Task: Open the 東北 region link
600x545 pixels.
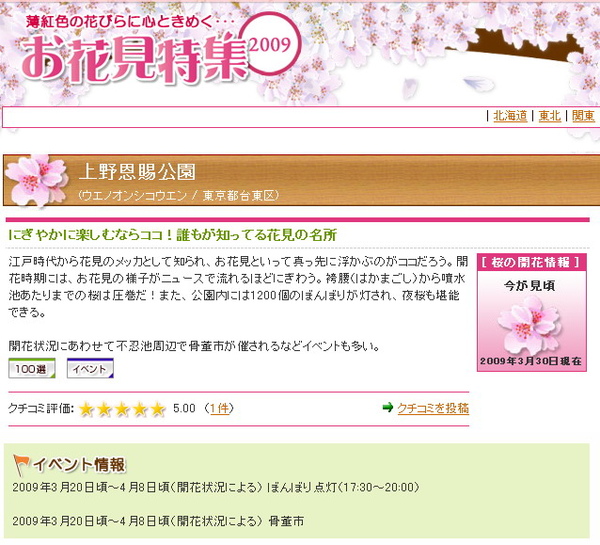Action: click(x=549, y=116)
